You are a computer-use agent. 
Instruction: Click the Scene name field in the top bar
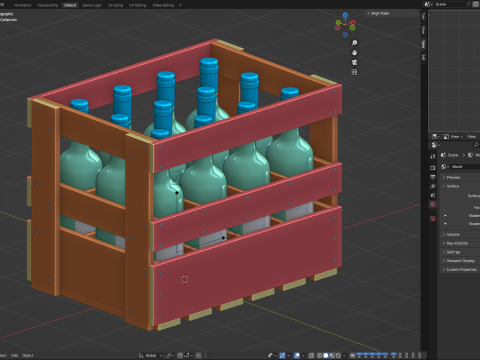point(450,4)
